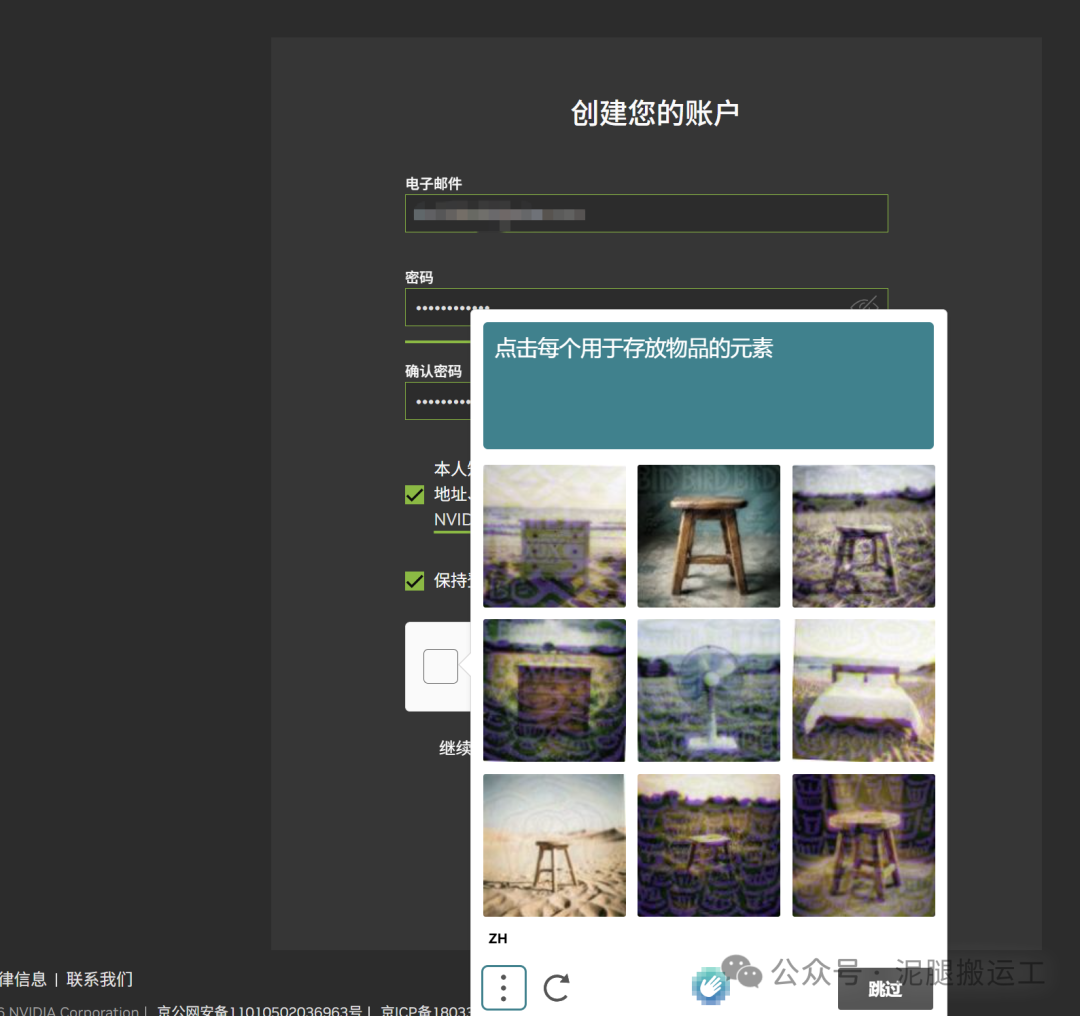Screen dimensions: 1080x1016
Task: Select the wooden stool on gray backdrop tile
Action: point(709,536)
